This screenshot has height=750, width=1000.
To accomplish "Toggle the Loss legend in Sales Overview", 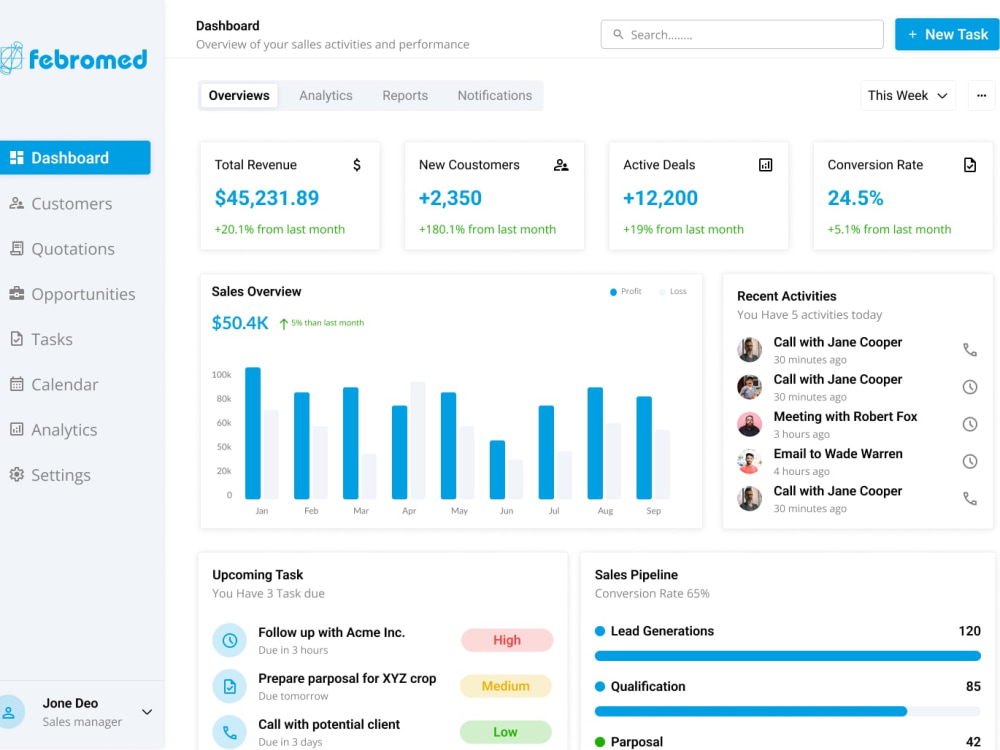I will [673, 291].
